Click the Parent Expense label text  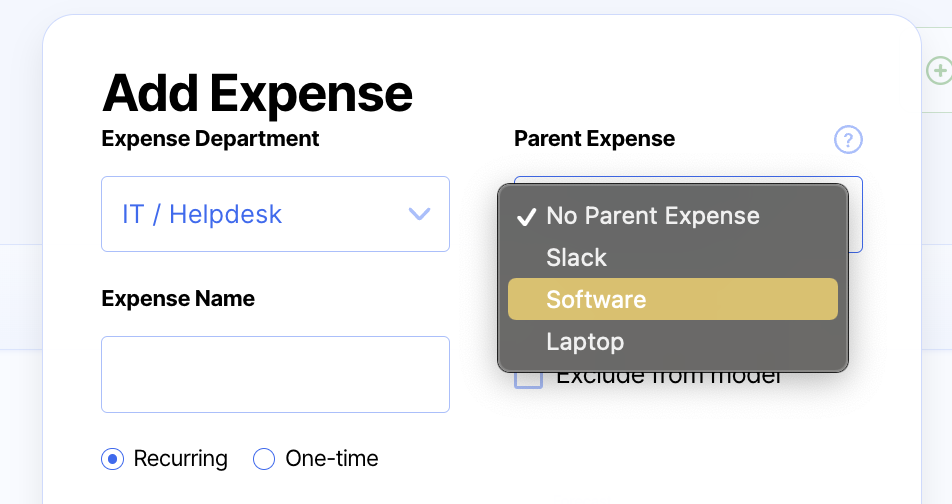(594, 139)
